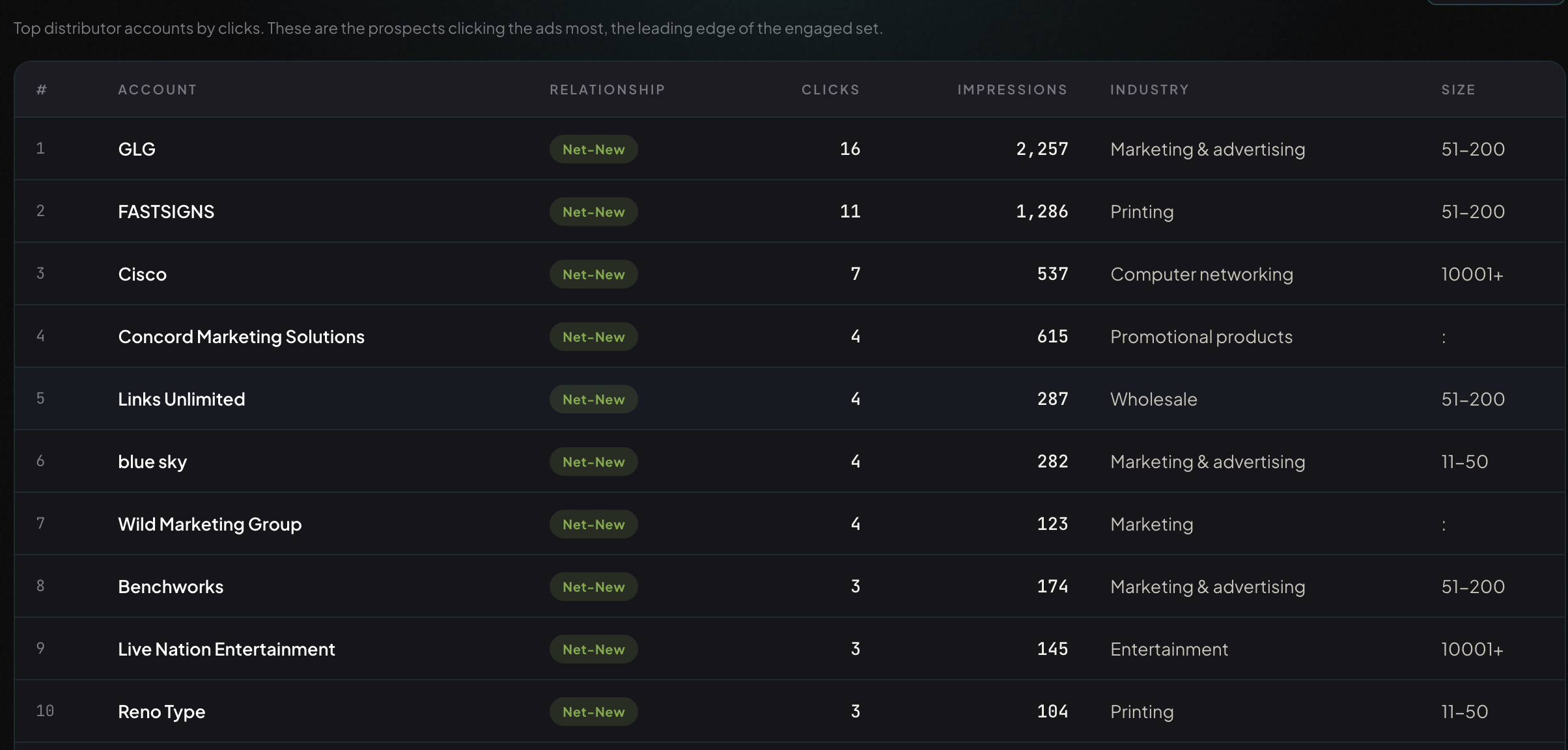Click the RELATIONSHIP column header
Image resolution: width=1568 pixels, height=750 pixels.
point(607,90)
